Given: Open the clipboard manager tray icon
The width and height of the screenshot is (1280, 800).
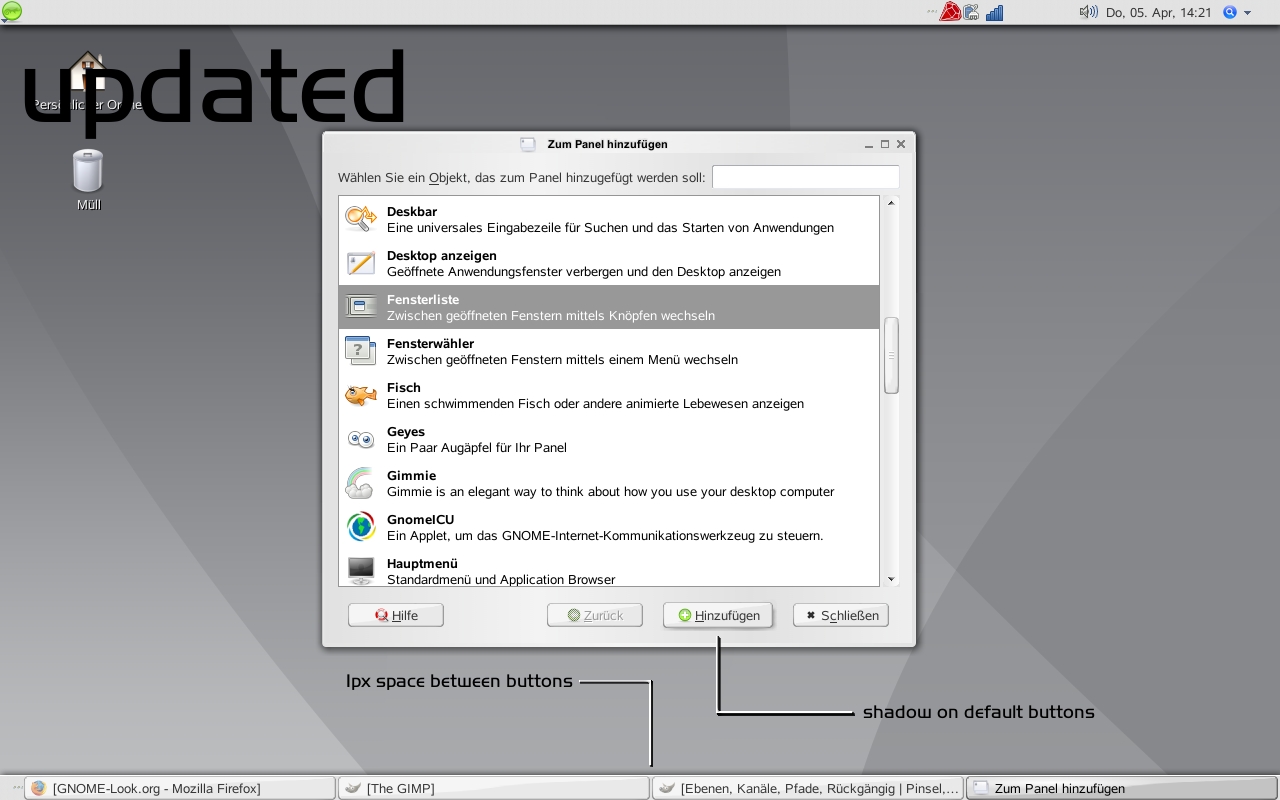Looking at the screenshot, I should point(971,13).
